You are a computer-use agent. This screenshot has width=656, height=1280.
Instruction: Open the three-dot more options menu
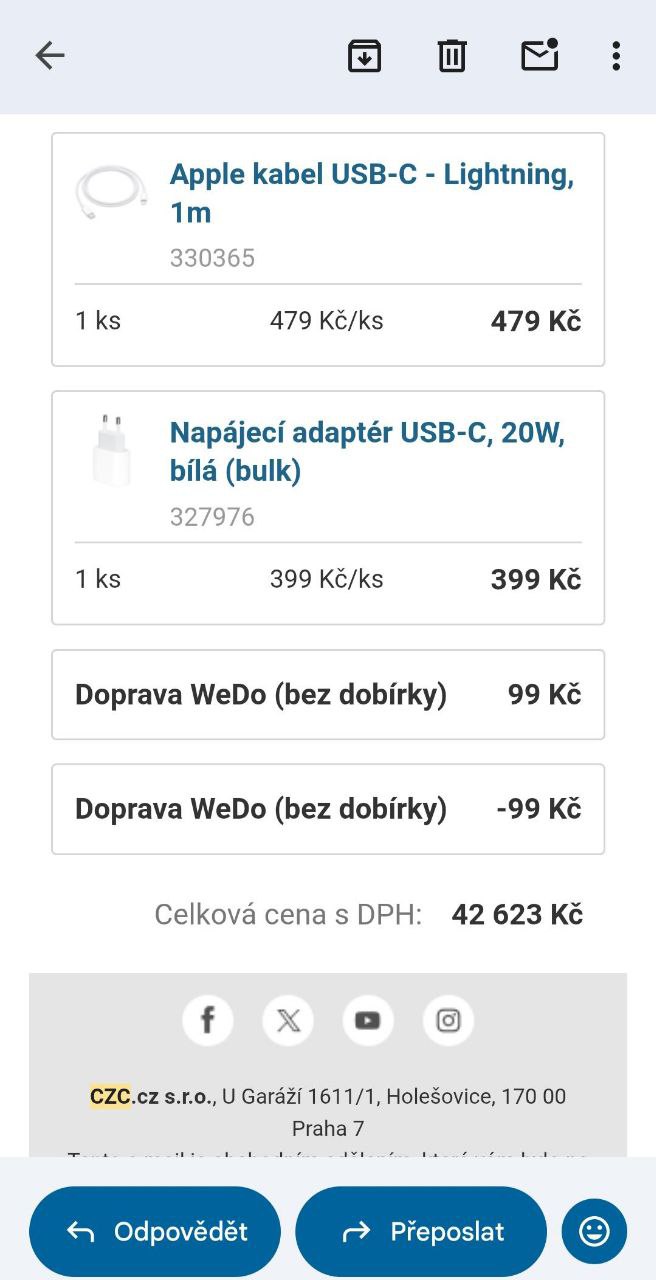coord(616,56)
